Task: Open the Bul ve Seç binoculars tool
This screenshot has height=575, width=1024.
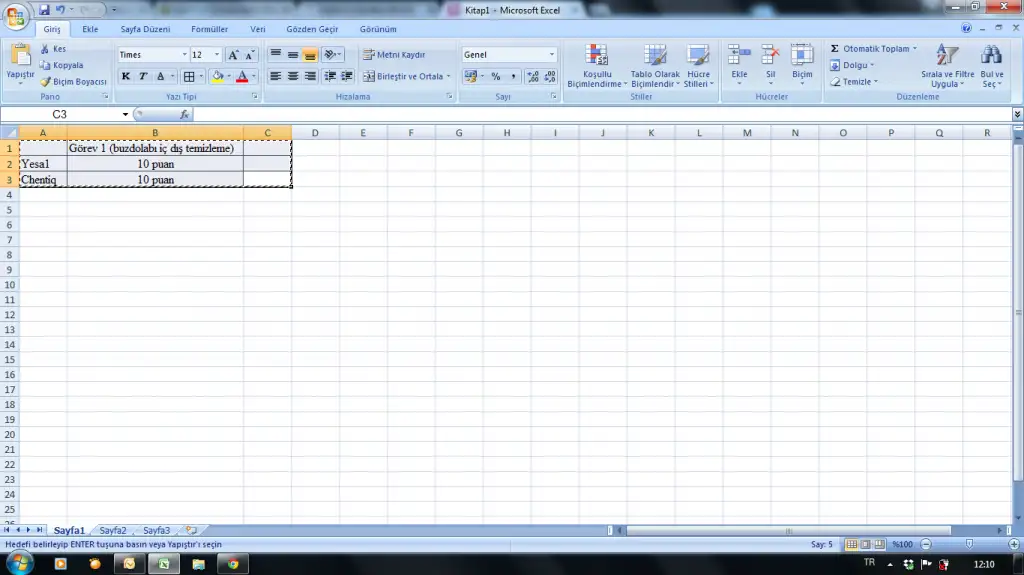Action: point(991,66)
